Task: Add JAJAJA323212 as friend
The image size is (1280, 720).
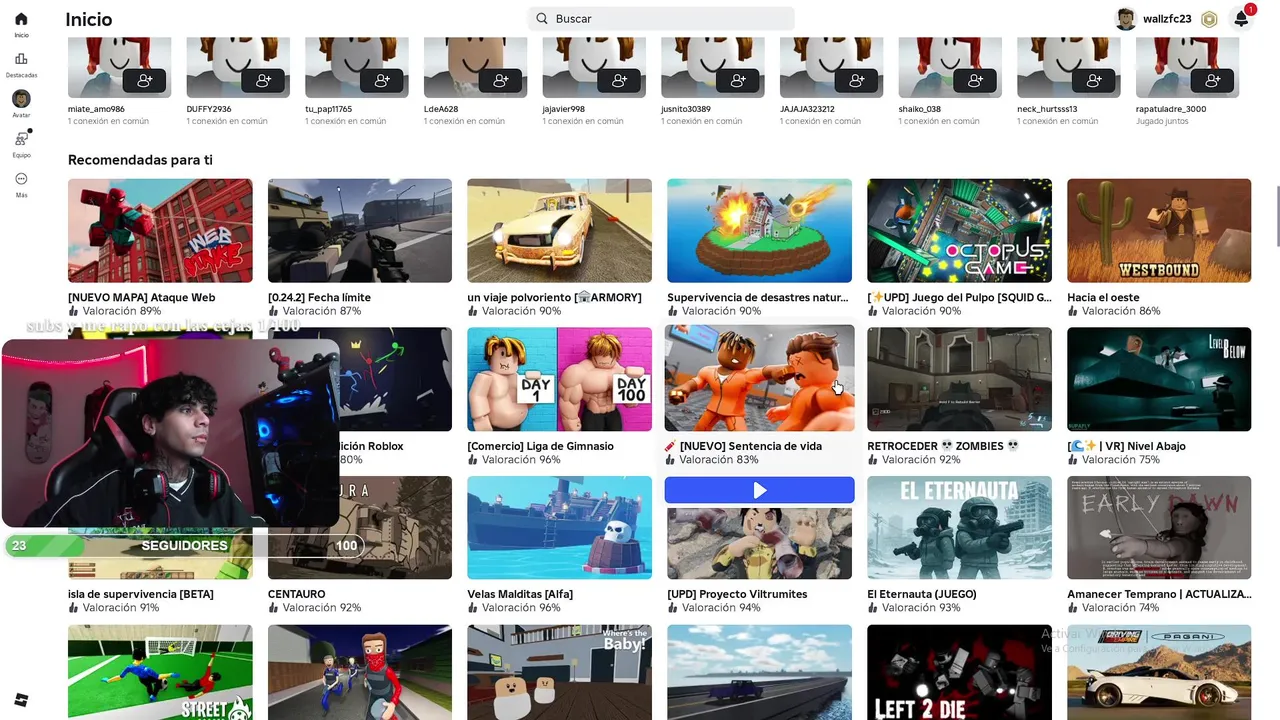Action: [x=857, y=80]
